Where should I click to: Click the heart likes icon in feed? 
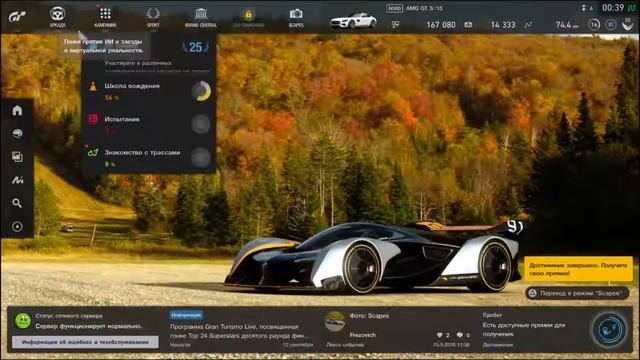coord(440,335)
